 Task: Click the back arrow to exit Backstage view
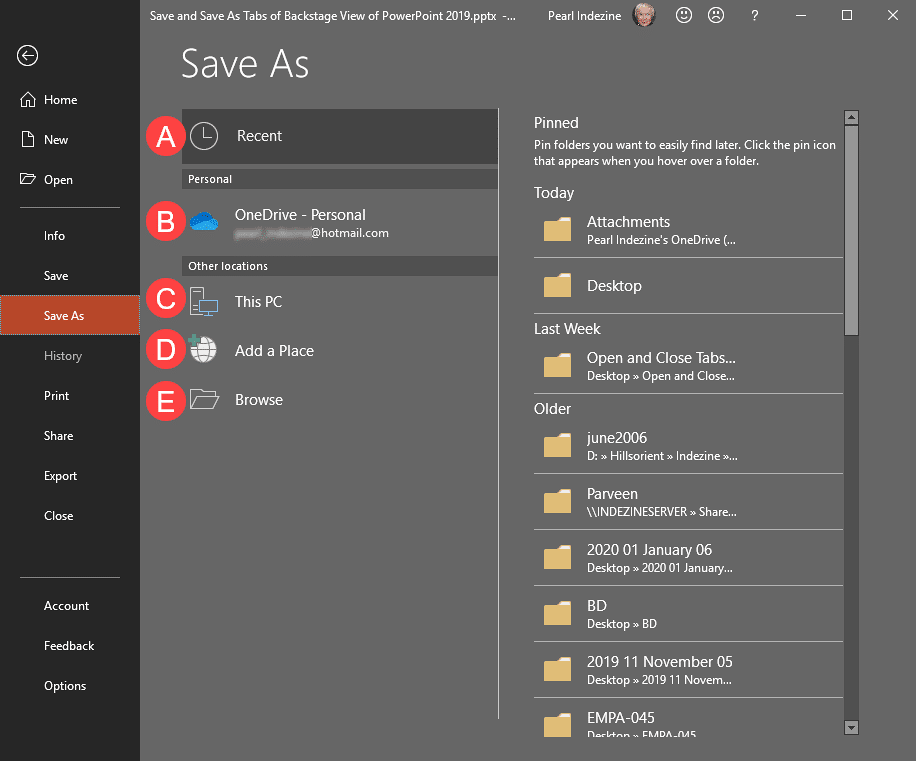click(27, 56)
